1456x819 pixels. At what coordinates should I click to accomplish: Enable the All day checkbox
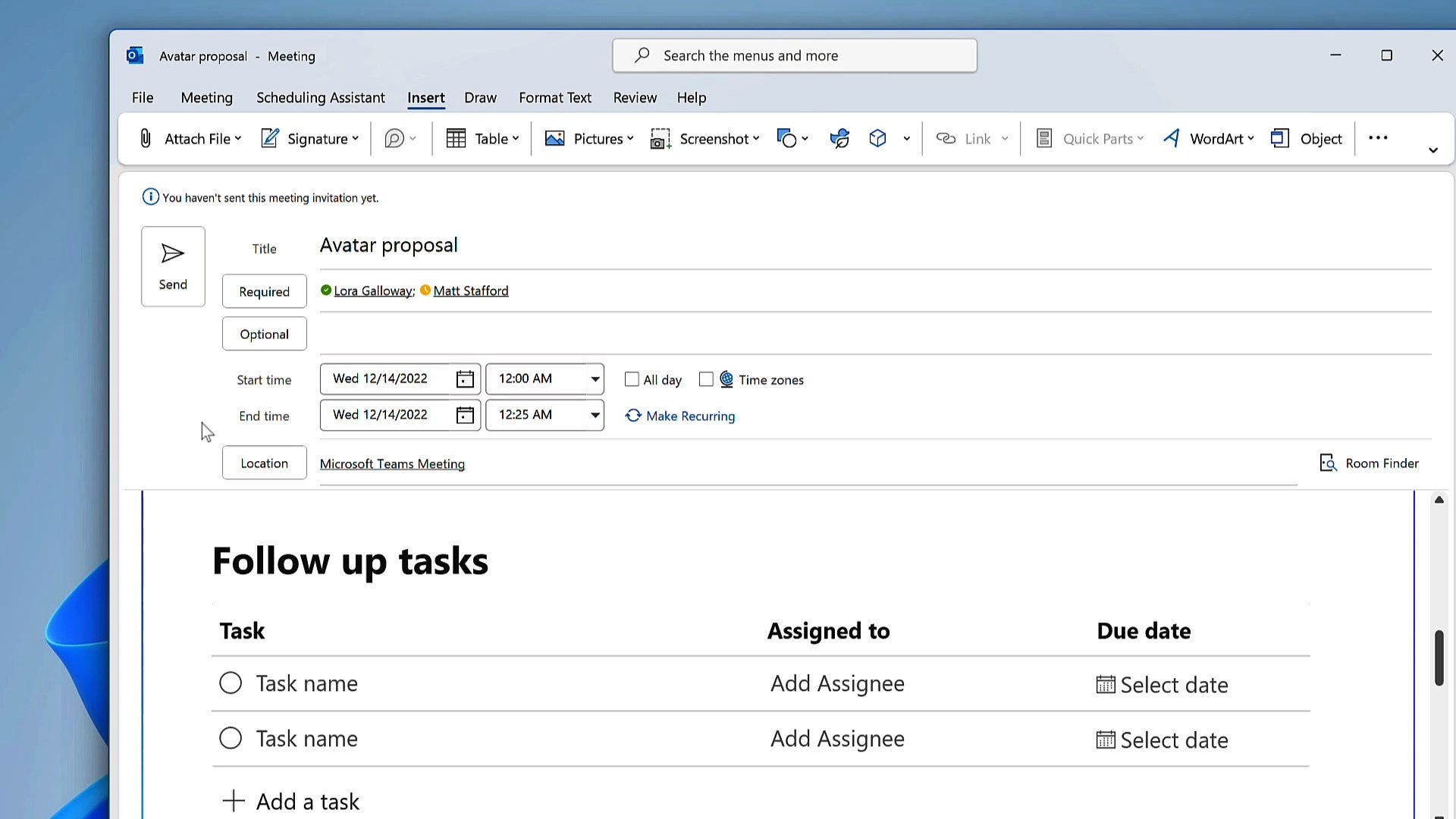(632, 379)
